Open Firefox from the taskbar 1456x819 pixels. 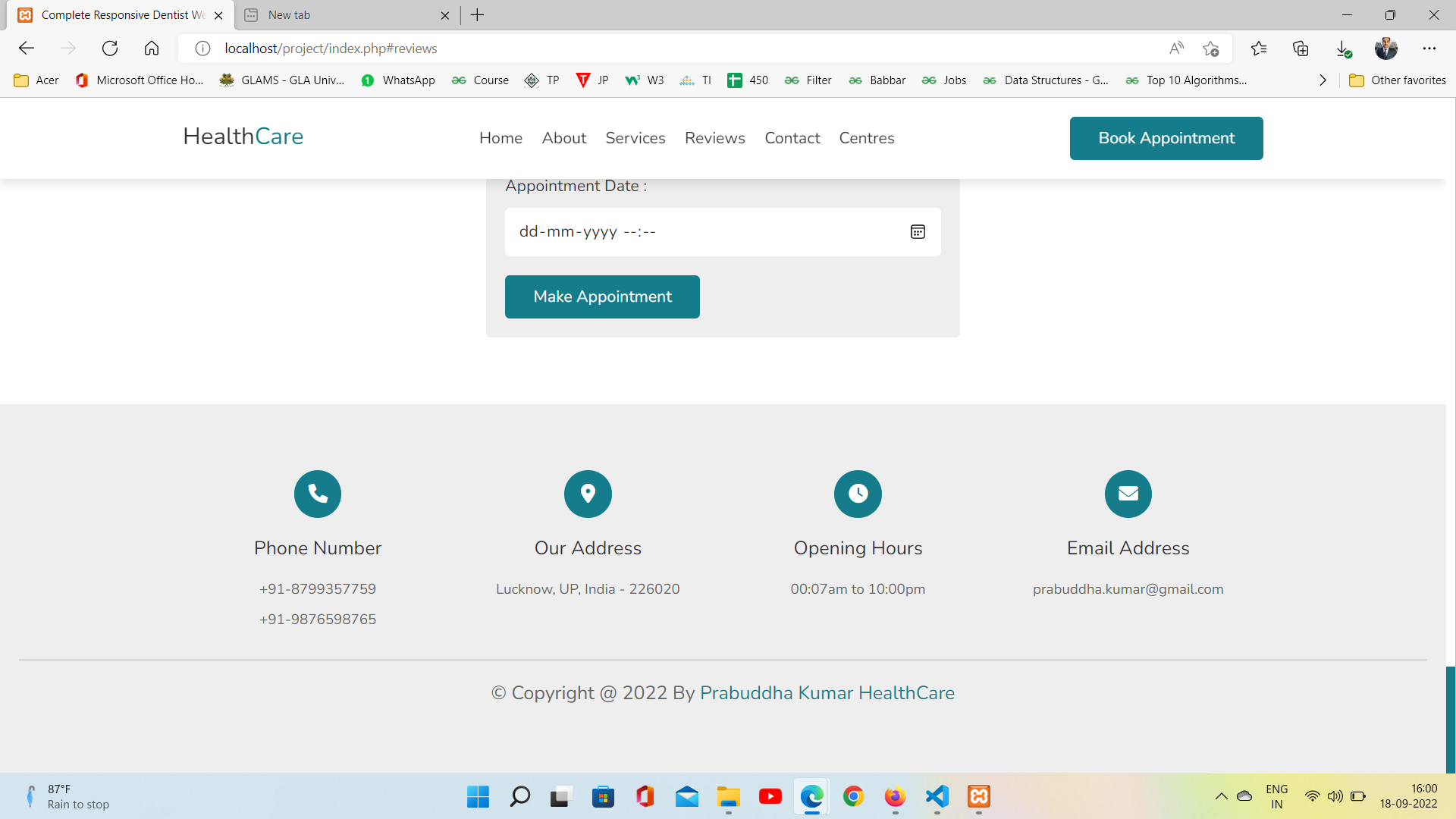point(895,797)
